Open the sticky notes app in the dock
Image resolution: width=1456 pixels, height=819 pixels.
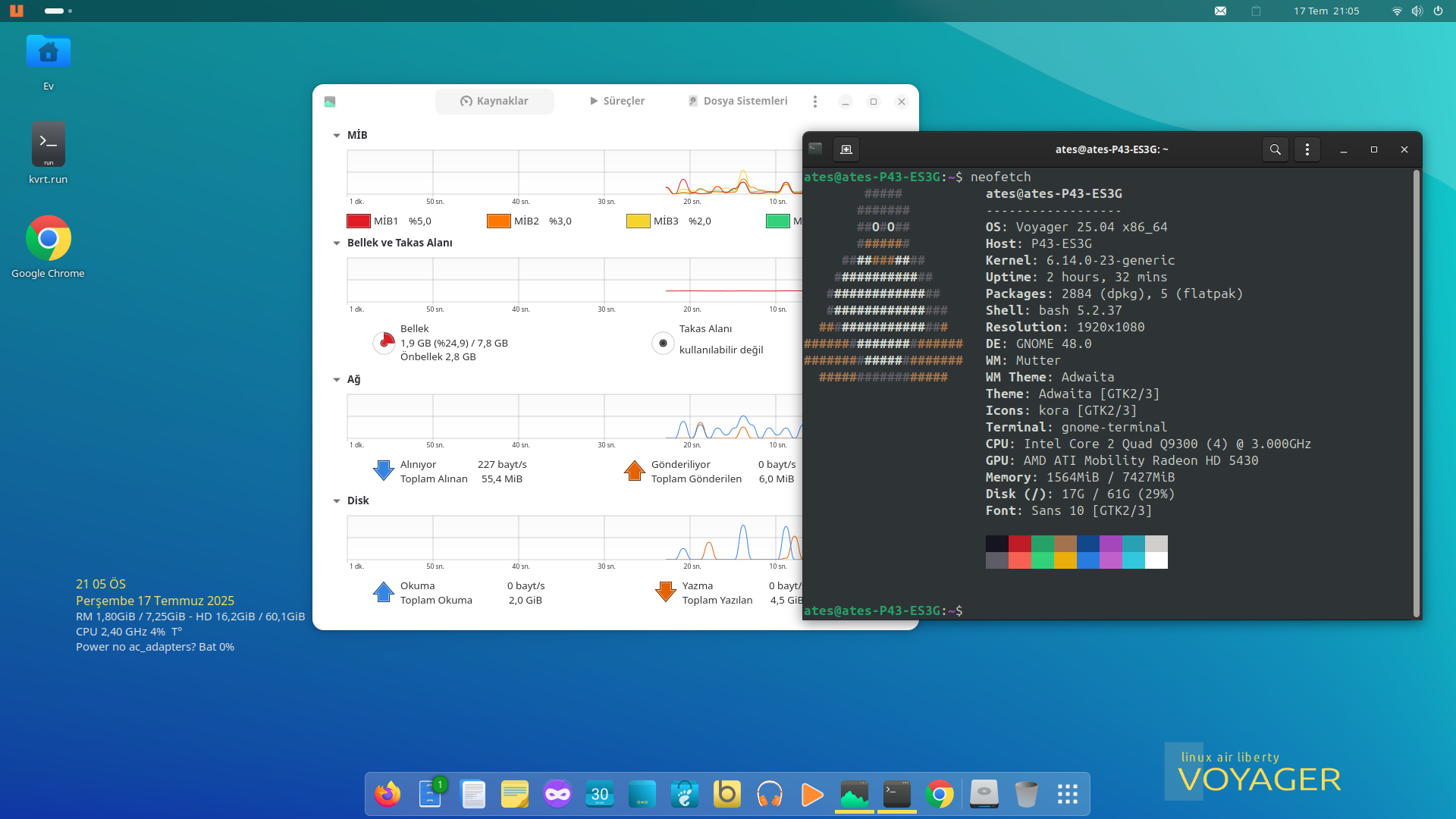515,794
